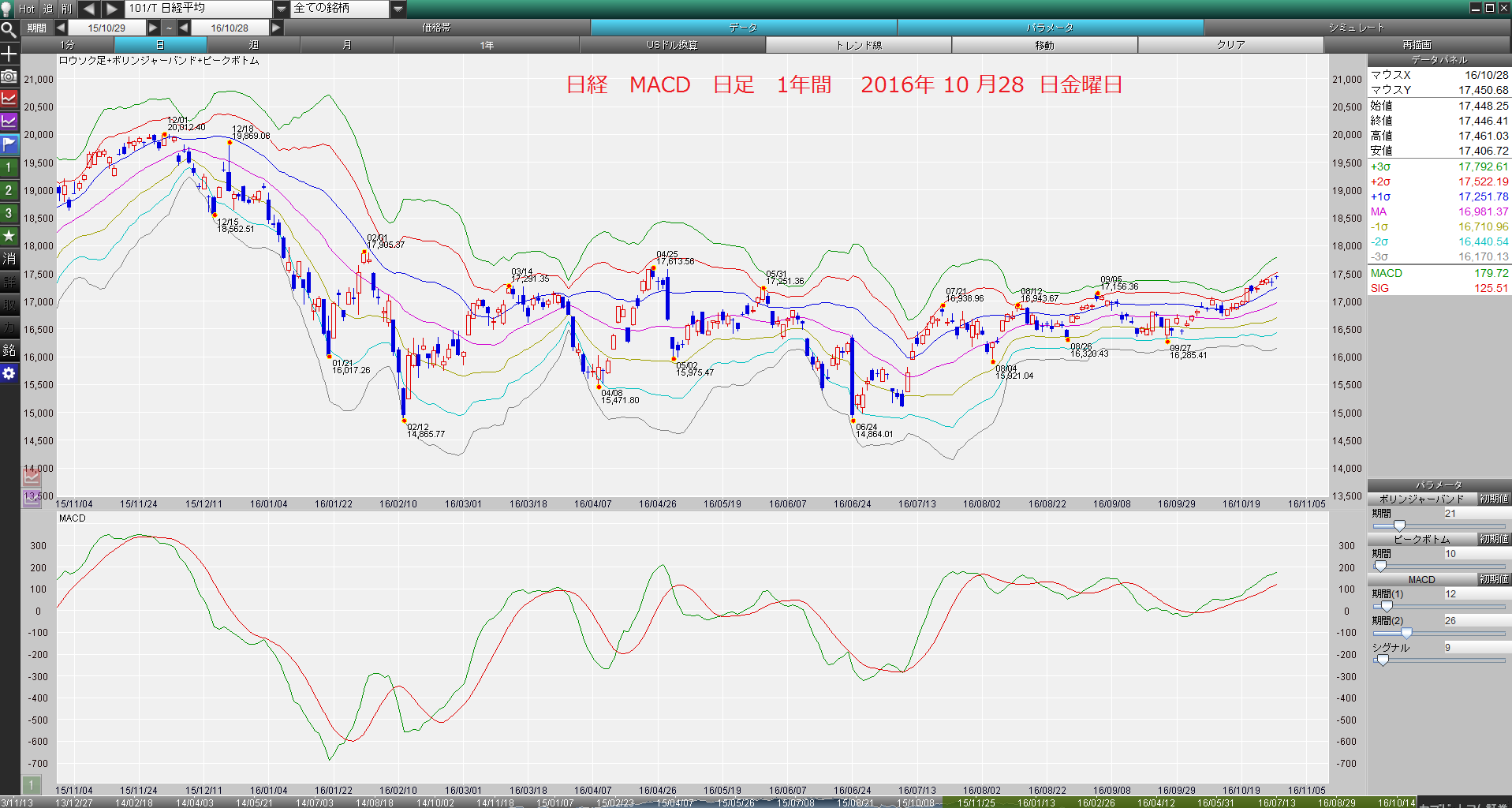Shift start date 15/10/29 earlier

click(x=61, y=28)
